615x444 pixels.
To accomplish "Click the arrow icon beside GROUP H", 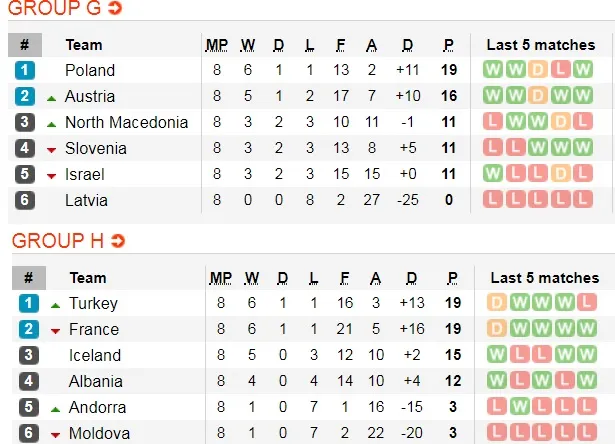I will pyautogui.click(x=118, y=241).
